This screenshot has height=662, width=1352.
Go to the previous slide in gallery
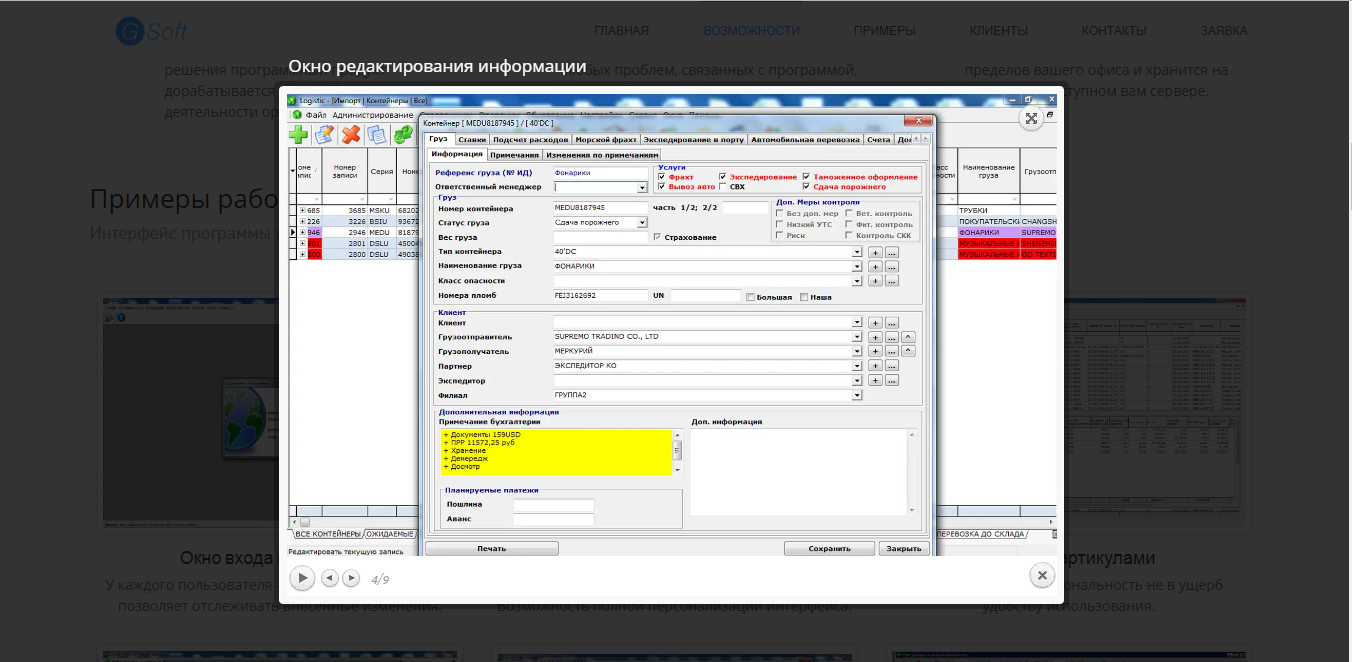[329, 578]
